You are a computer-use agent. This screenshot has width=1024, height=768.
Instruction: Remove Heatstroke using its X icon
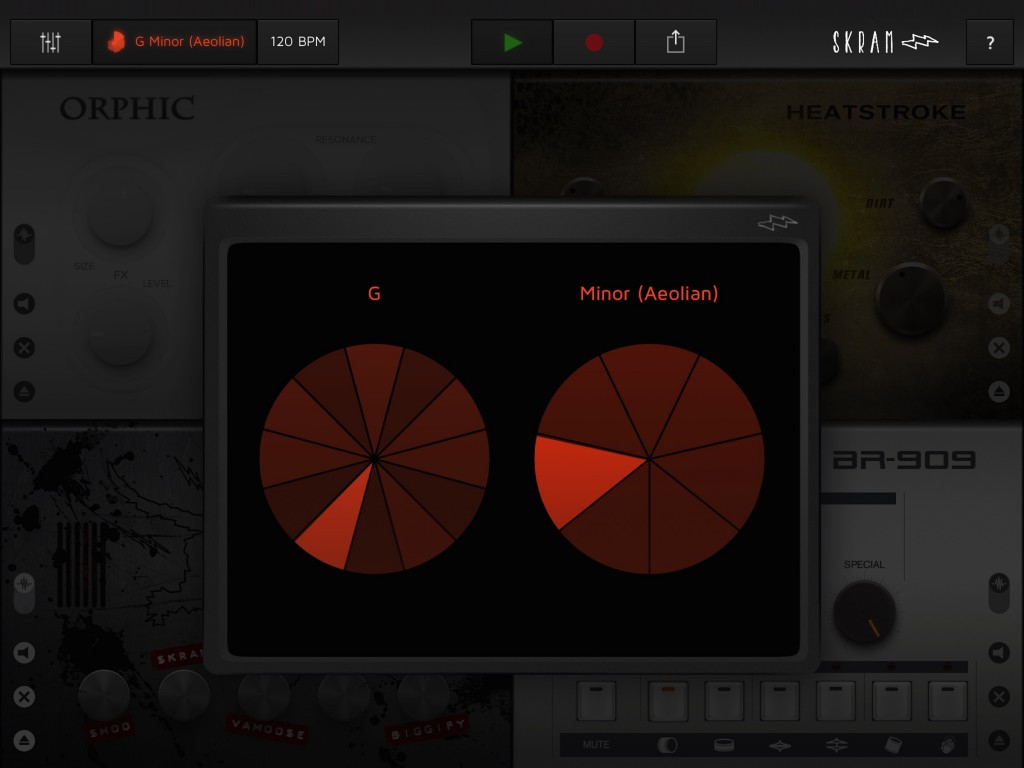pyautogui.click(x=998, y=348)
